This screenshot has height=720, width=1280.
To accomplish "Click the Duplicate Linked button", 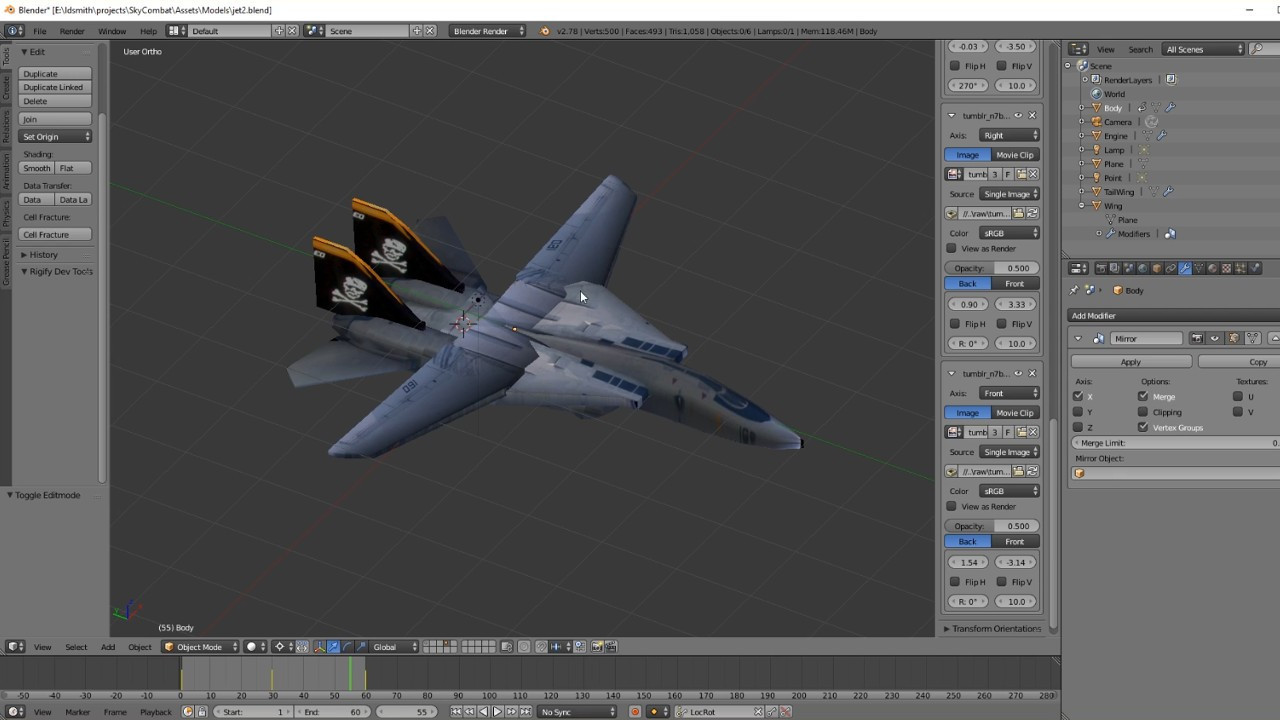I will (55, 87).
